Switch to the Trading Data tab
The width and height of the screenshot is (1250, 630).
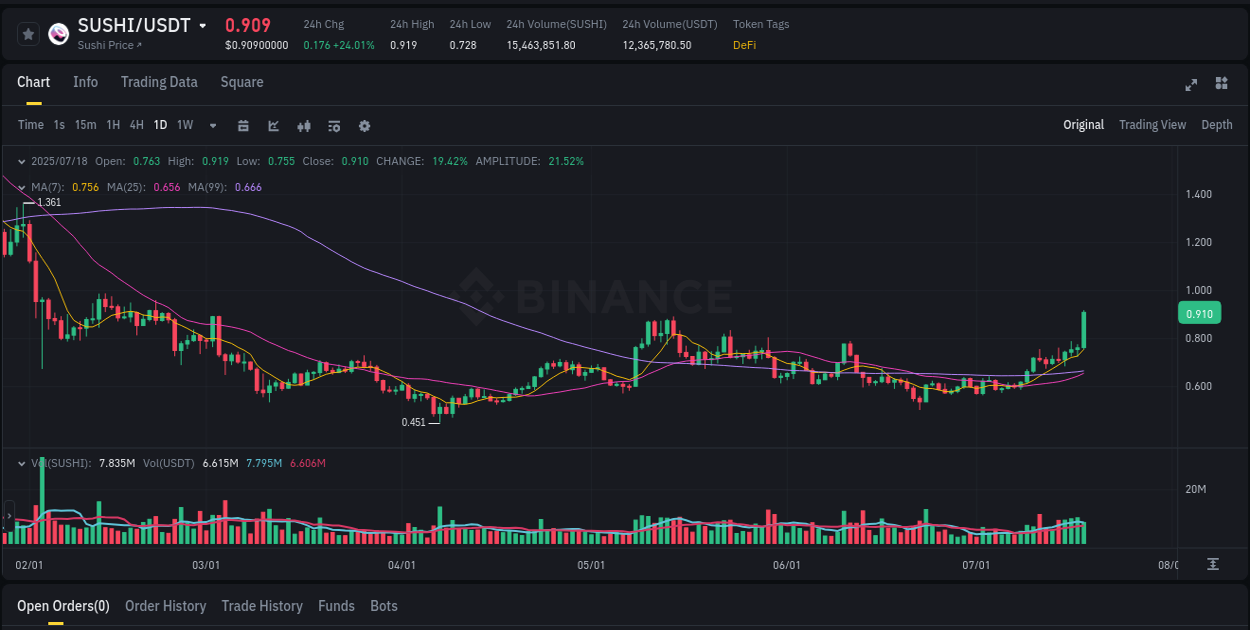tap(159, 82)
